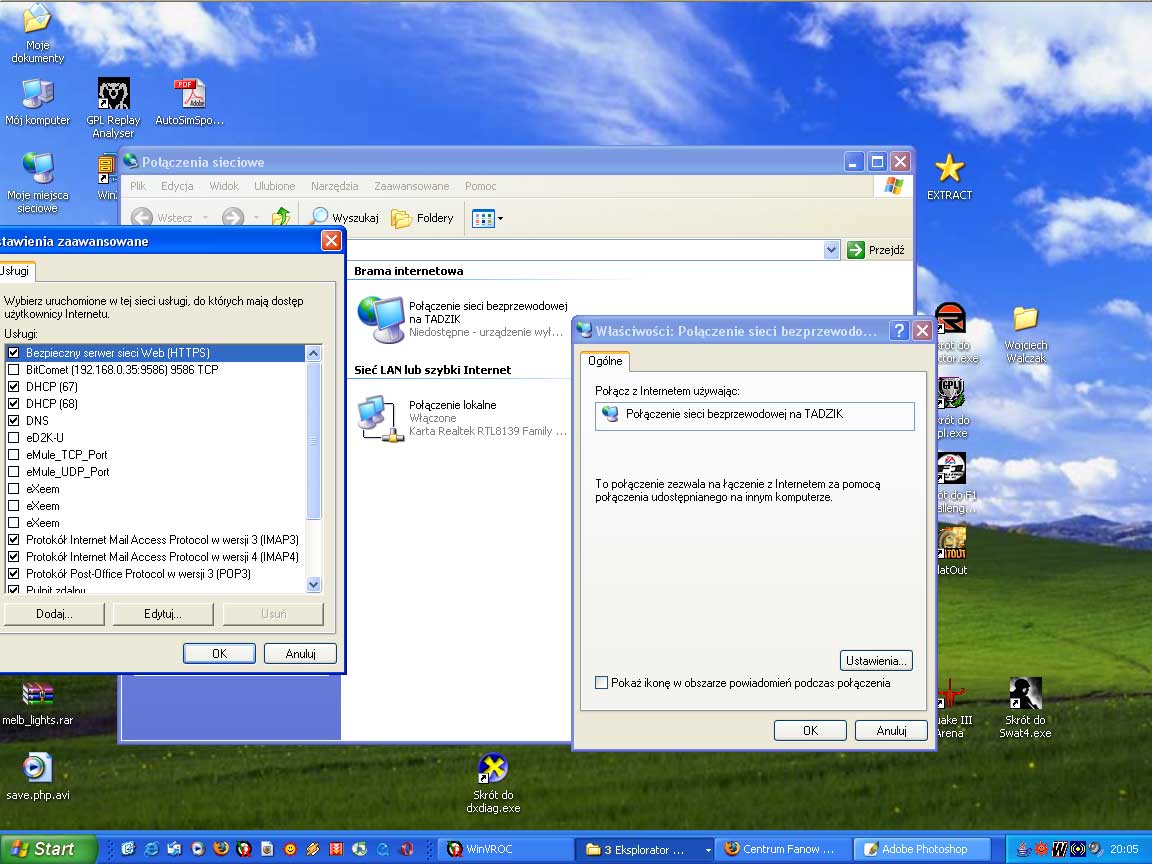The width and height of the screenshot is (1152, 864).
Task: Open the Wyszukaj search toolbar icon
Action: [x=320, y=218]
